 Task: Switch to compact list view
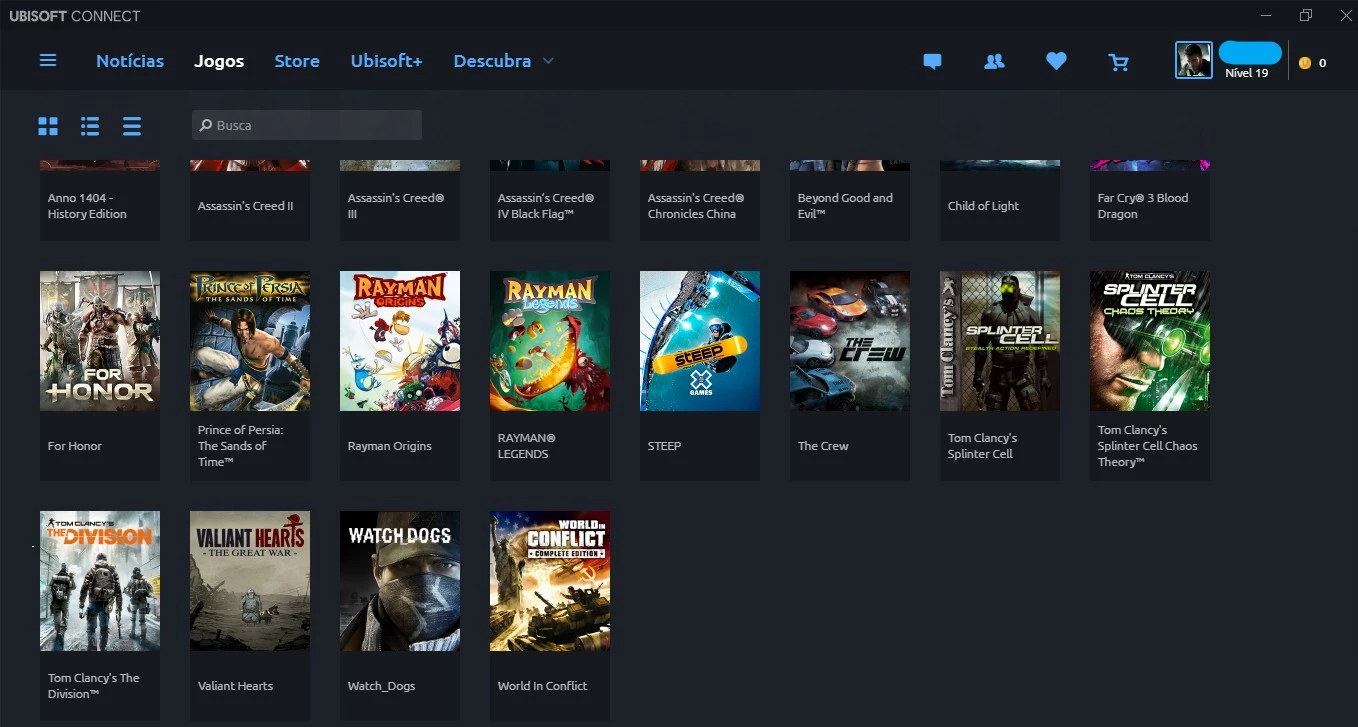tap(132, 126)
